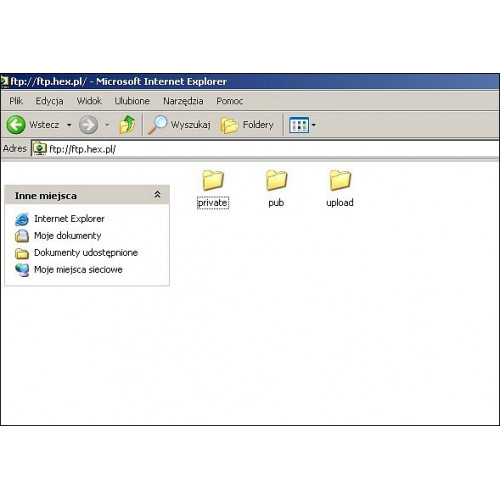Open the Ulubione menu
Viewport: 500px width, 500px height.
[132, 101]
